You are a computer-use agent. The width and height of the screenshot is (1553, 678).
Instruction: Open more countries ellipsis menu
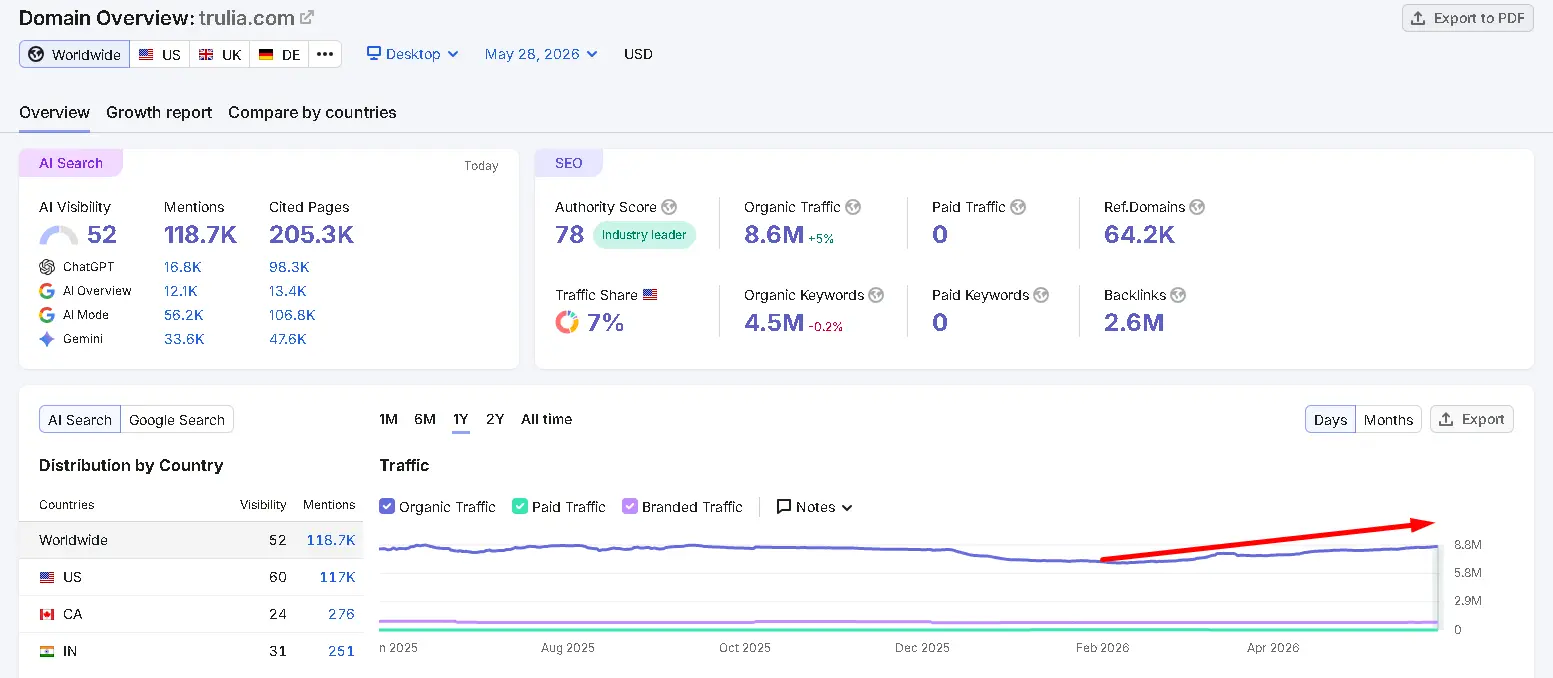tap(325, 54)
